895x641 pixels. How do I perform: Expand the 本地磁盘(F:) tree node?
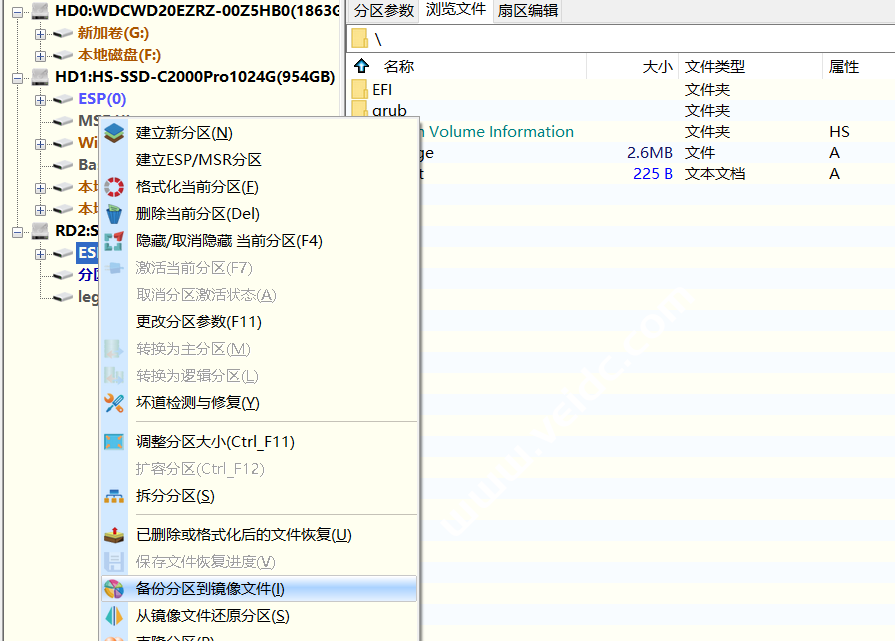click(41, 56)
